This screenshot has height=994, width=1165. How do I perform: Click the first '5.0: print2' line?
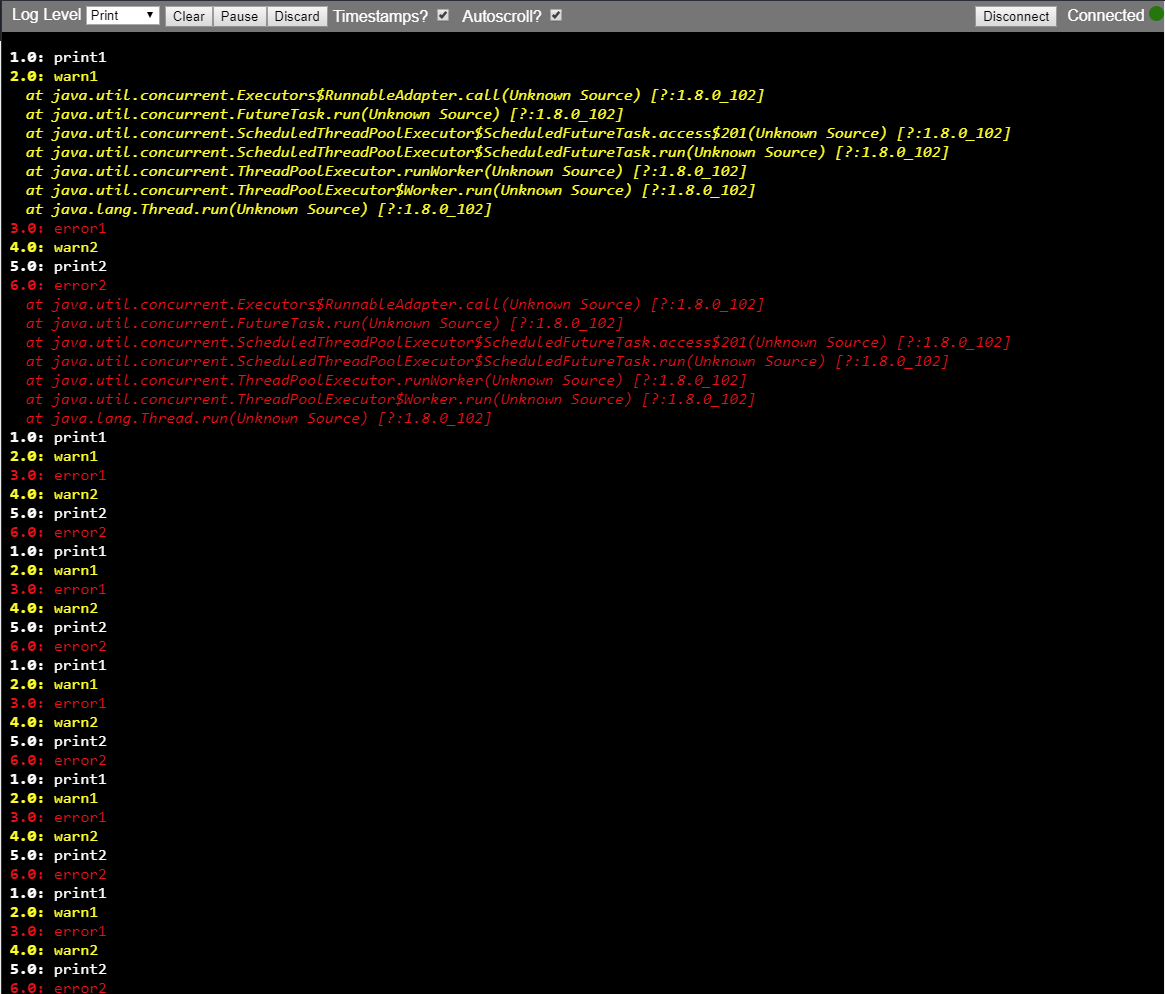[58, 267]
